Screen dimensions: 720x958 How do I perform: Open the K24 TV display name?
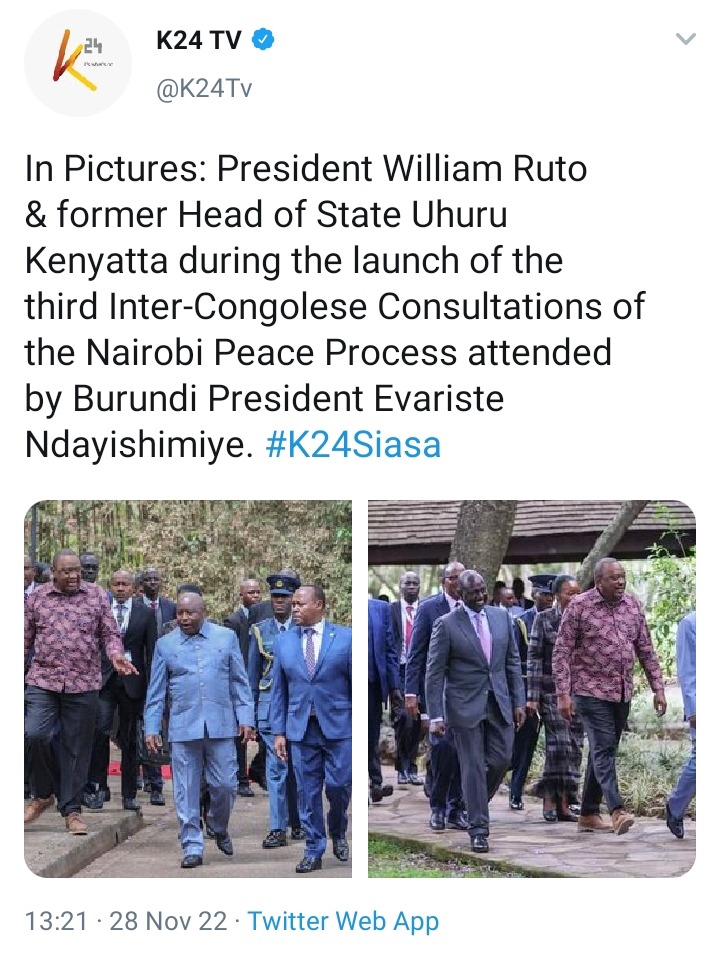[x=199, y=41]
